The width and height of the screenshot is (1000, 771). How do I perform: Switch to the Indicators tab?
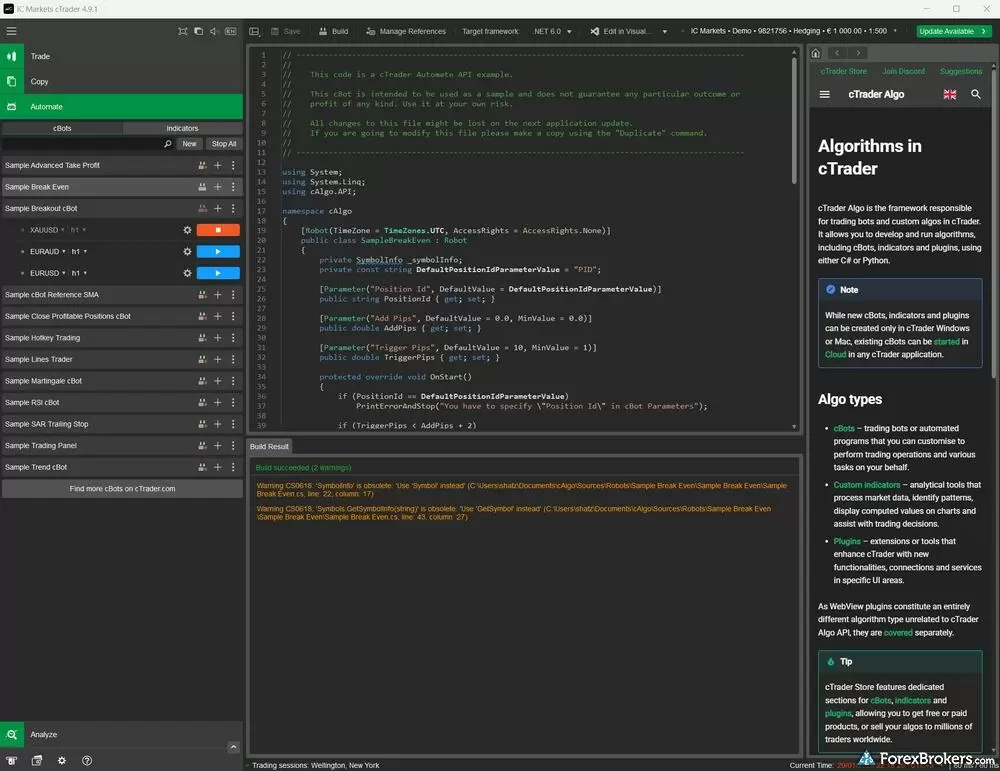(x=182, y=128)
